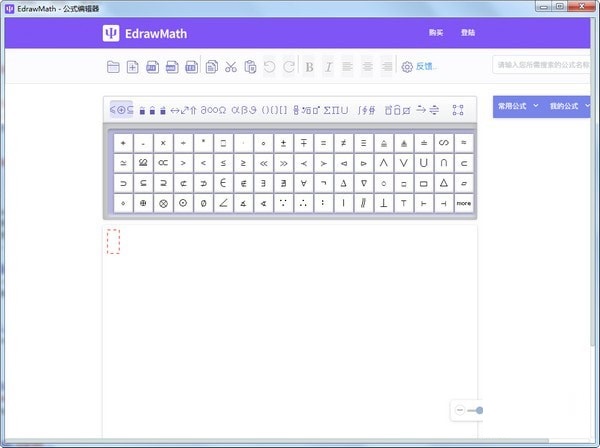The width and height of the screenshot is (600, 448).
Task: Insert the plus-minus symbol
Action: click(283, 143)
